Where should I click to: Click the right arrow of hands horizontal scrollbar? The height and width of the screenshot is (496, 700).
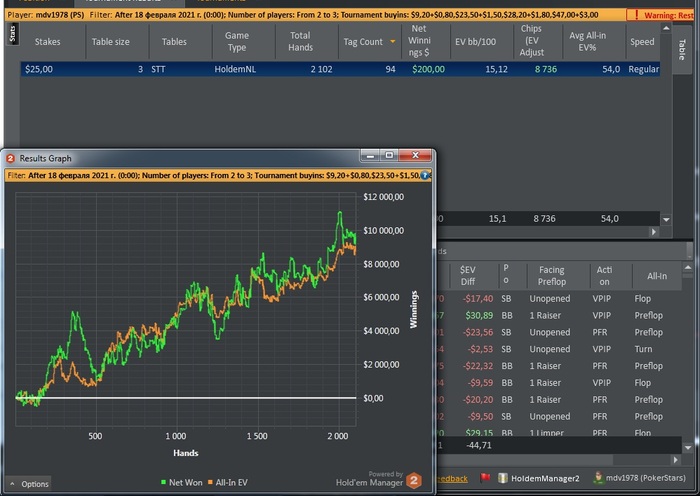point(675,459)
